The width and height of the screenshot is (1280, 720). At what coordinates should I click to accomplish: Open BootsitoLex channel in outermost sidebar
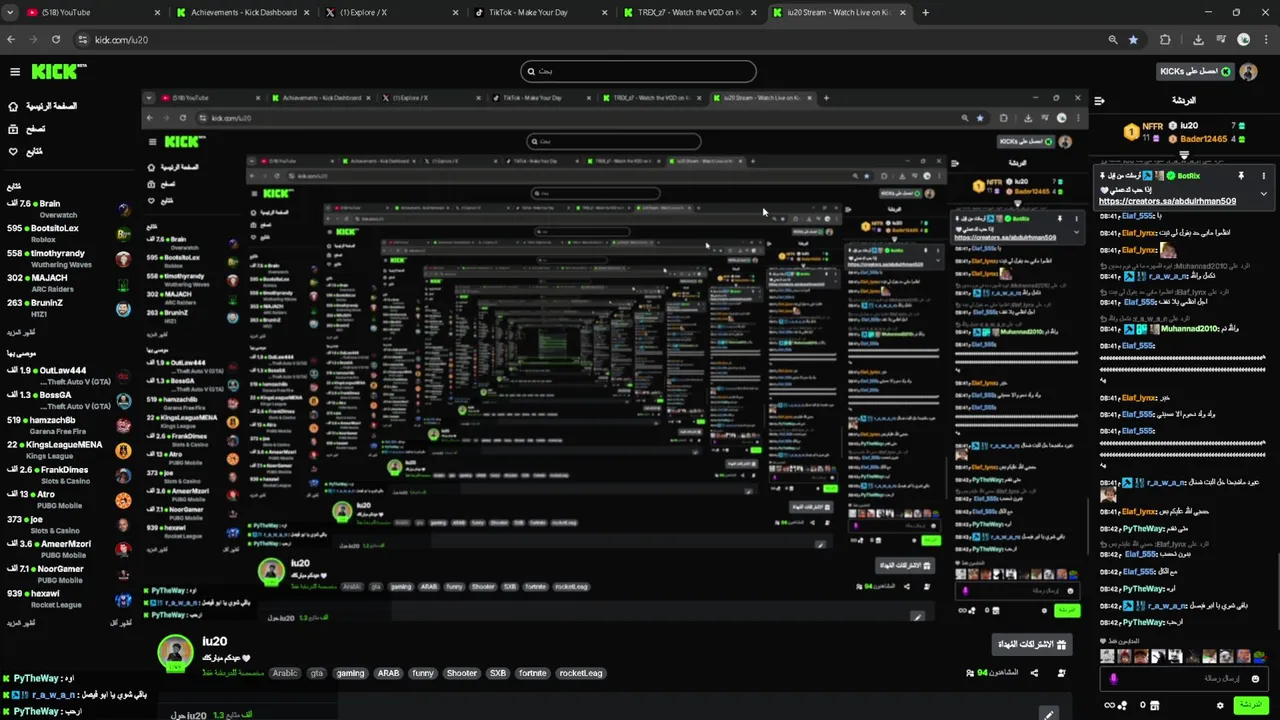(x=68, y=234)
